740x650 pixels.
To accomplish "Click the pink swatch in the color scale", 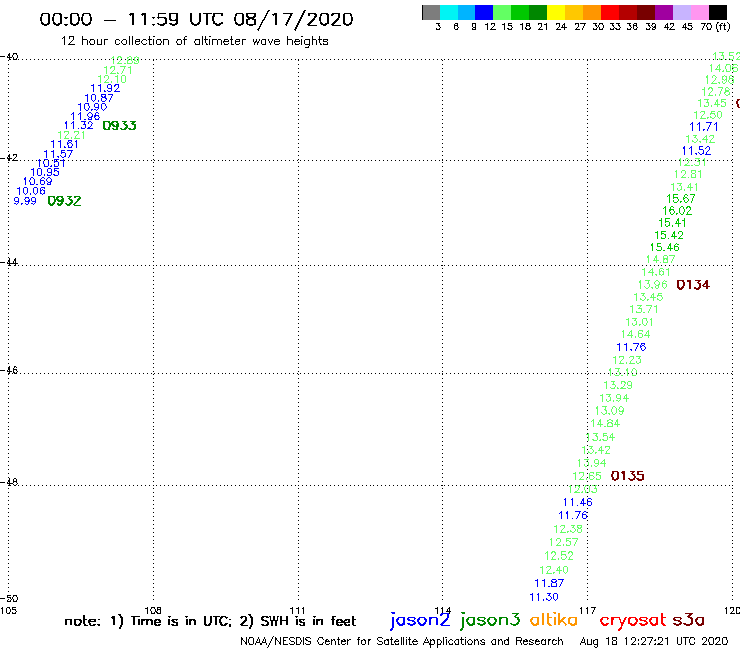I will [x=699, y=13].
